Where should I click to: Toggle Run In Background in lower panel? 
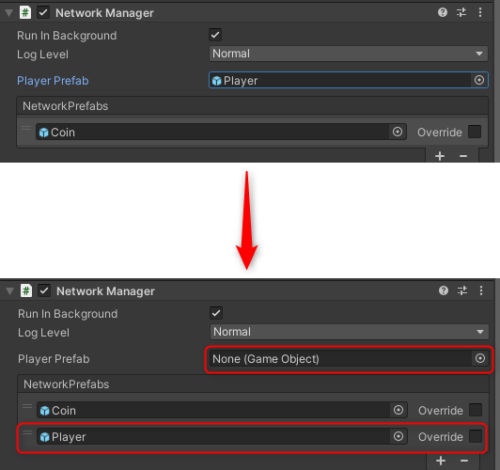[216, 313]
